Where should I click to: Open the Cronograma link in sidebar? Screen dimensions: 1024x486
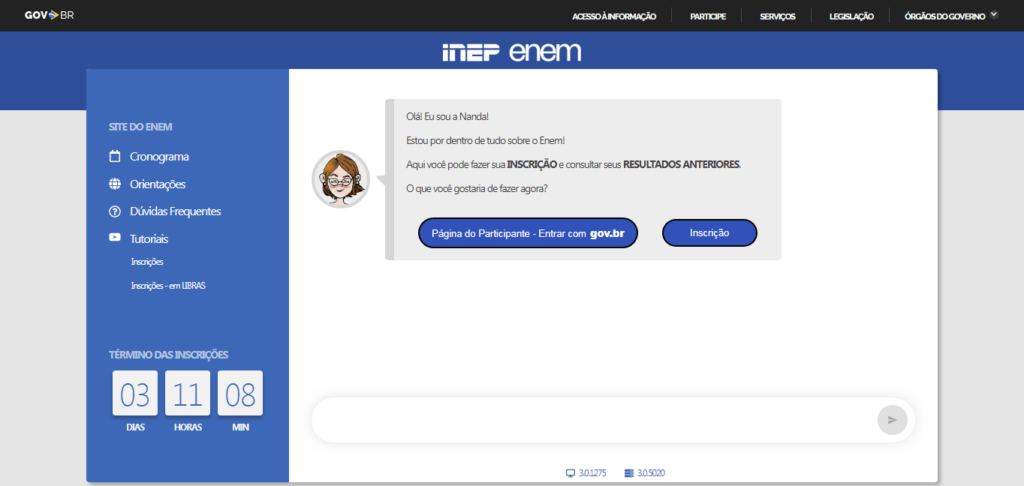click(159, 157)
